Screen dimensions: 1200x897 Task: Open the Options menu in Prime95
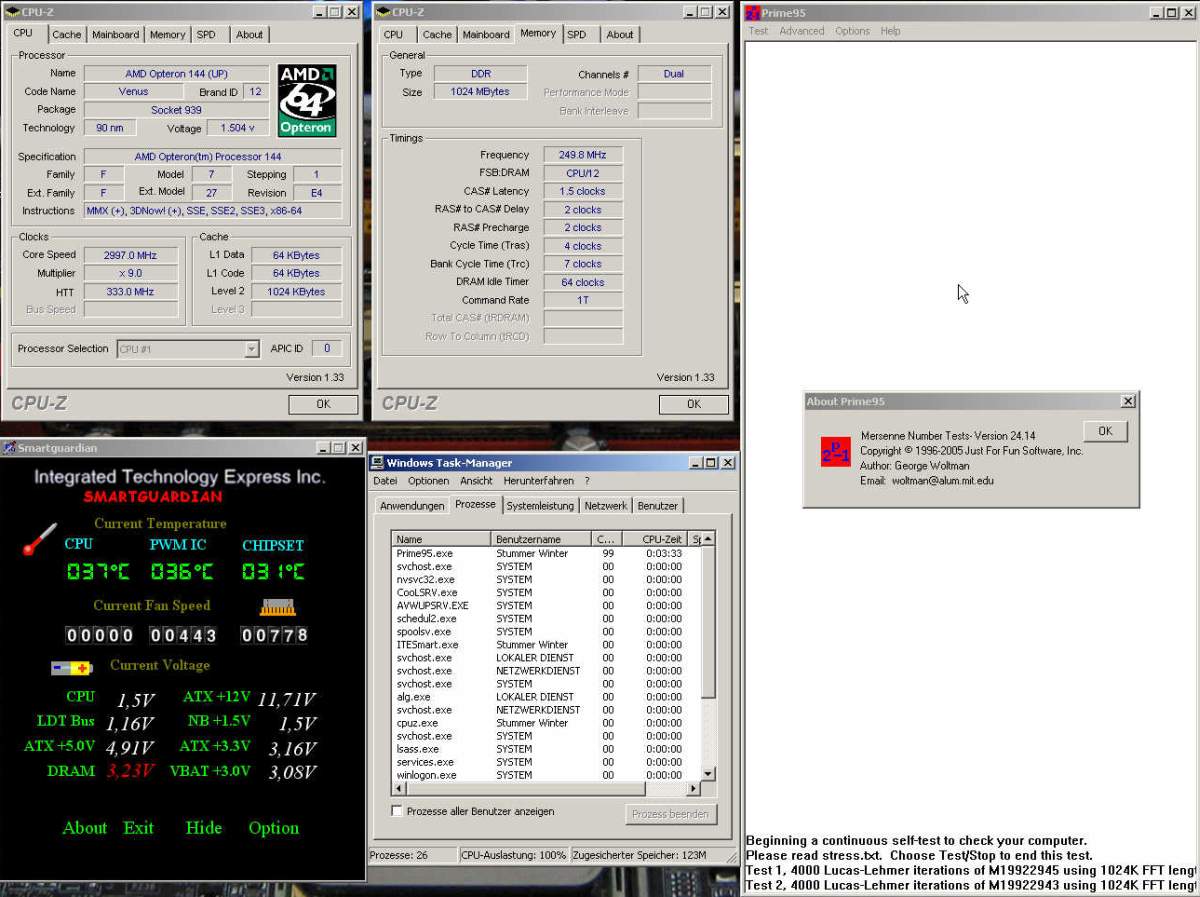pos(852,31)
